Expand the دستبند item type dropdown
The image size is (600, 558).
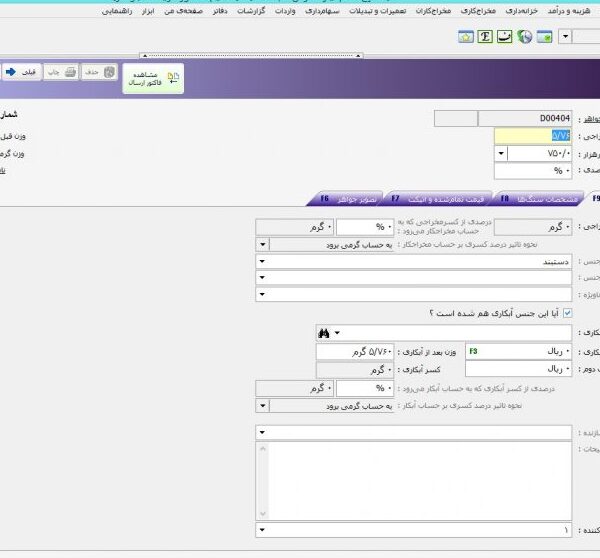262,260
